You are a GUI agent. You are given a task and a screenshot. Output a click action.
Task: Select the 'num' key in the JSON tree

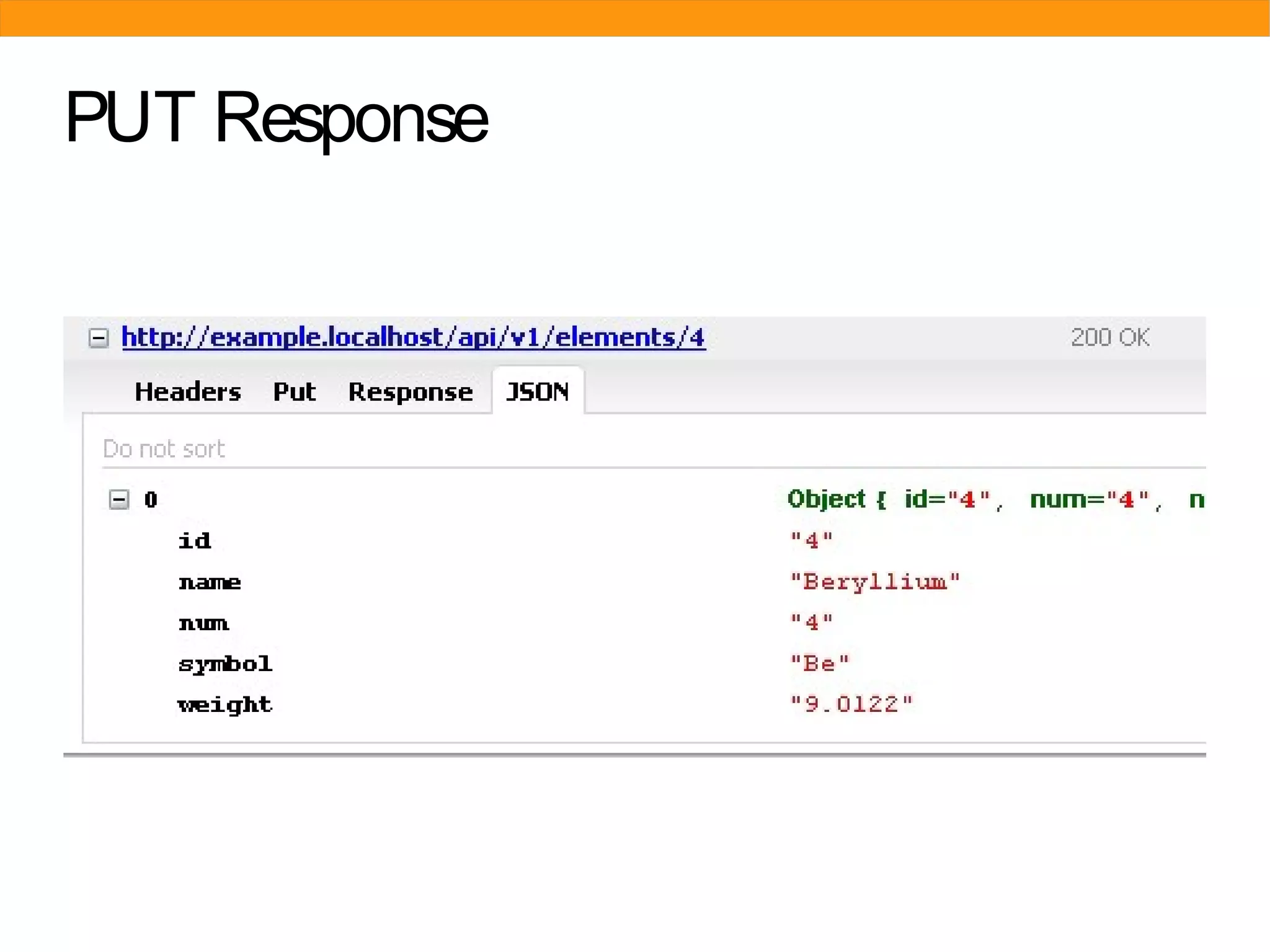tap(203, 623)
